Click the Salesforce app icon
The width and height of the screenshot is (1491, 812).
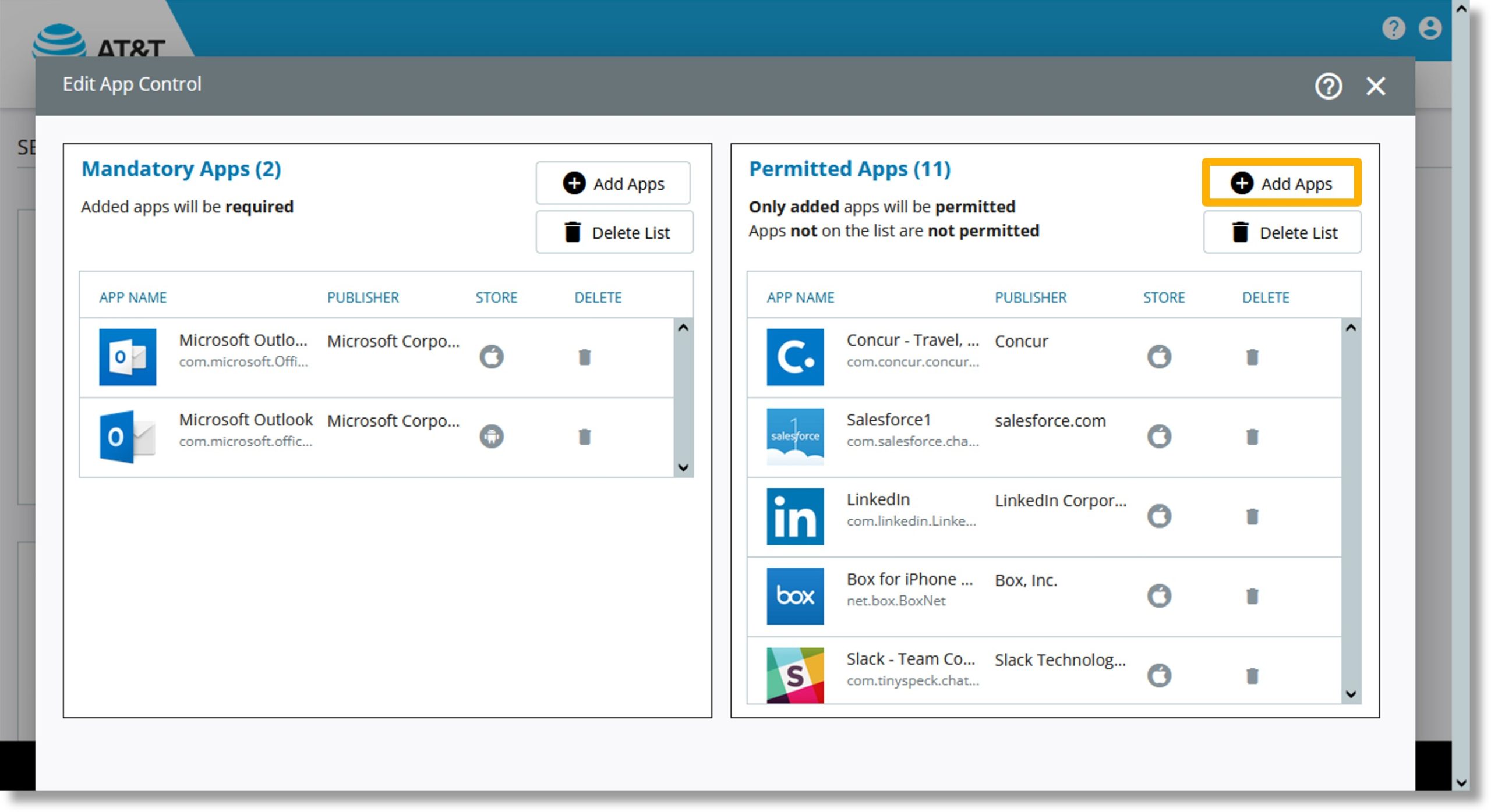(x=795, y=437)
